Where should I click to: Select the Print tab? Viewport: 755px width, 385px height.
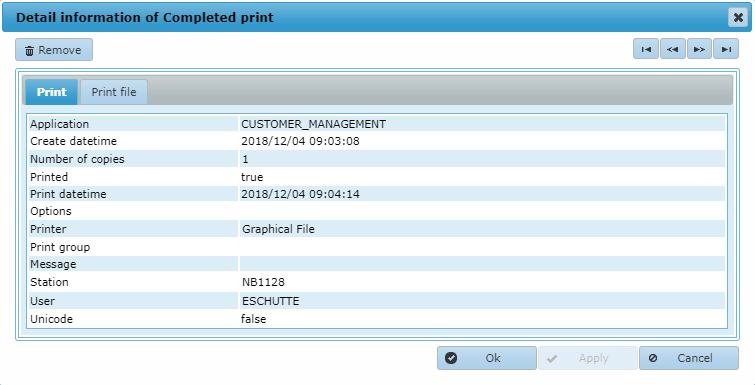click(x=51, y=92)
